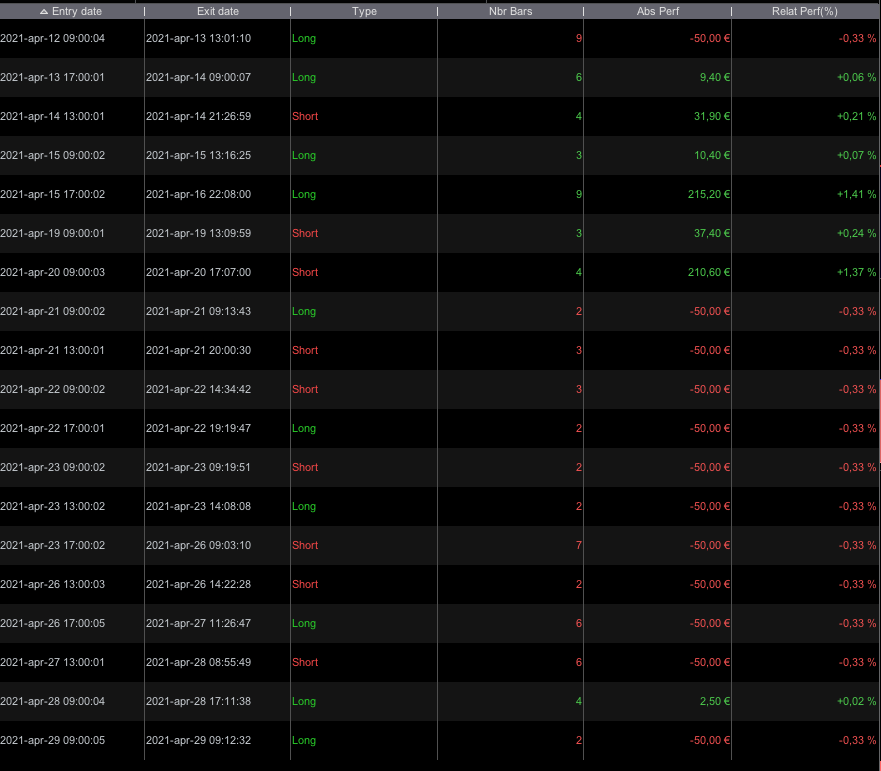Select entry date 2021-apr-22 17:00:01

52,428
